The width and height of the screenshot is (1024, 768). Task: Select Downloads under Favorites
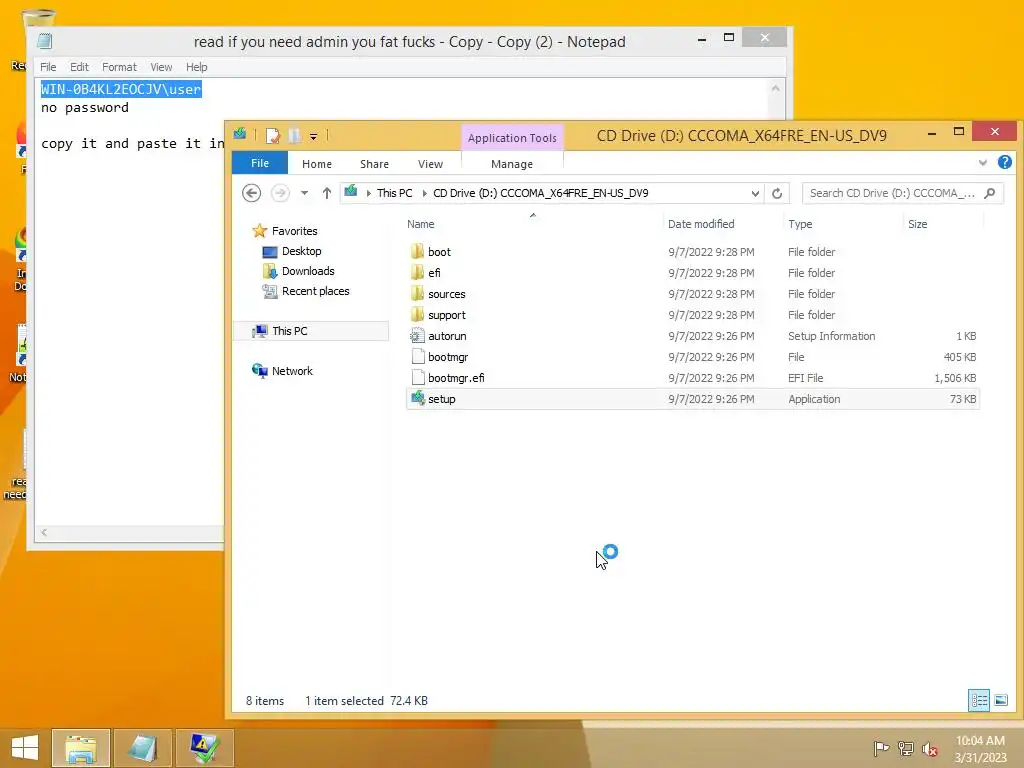click(x=308, y=271)
